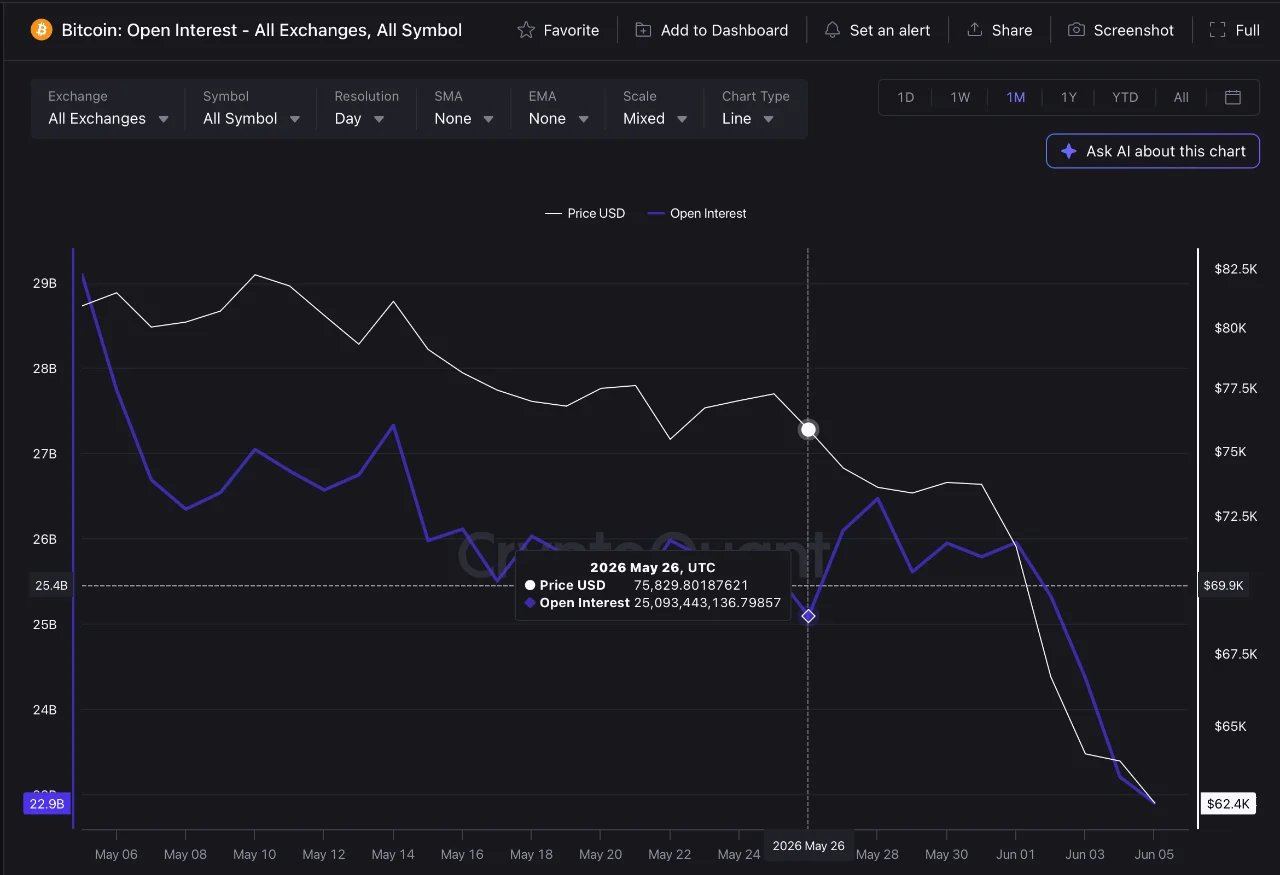Click the Set an alert bell icon

(832, 30)
